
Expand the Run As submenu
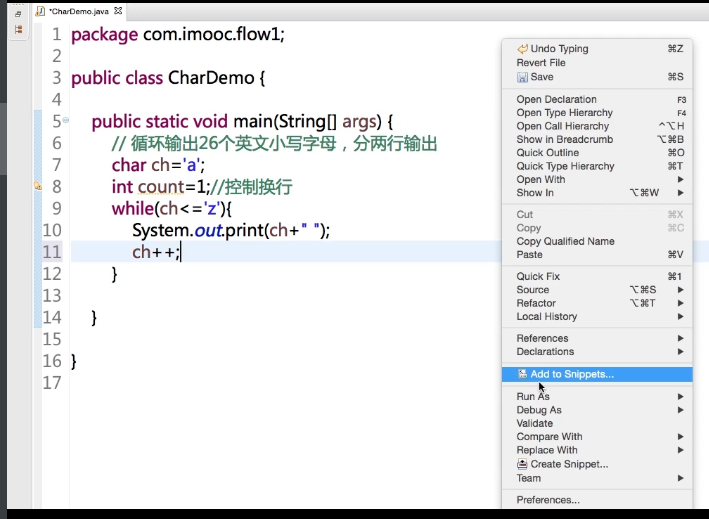681,397
